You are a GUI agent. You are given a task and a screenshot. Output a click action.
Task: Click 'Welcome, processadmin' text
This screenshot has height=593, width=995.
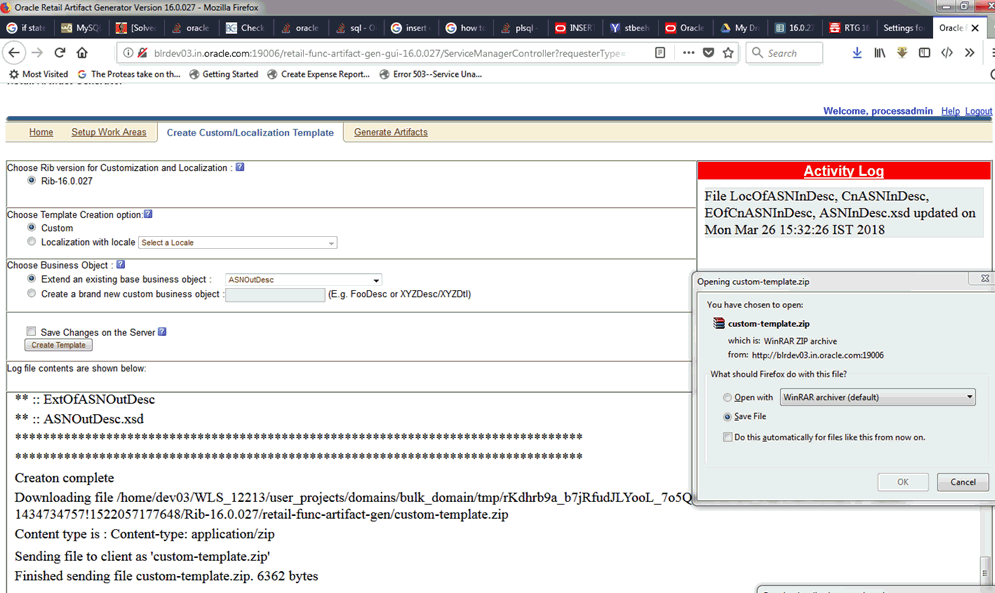tap(878, 111)
